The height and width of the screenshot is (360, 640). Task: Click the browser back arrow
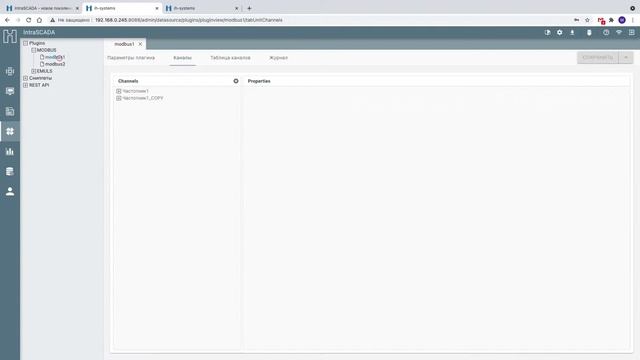click(7, 20)
